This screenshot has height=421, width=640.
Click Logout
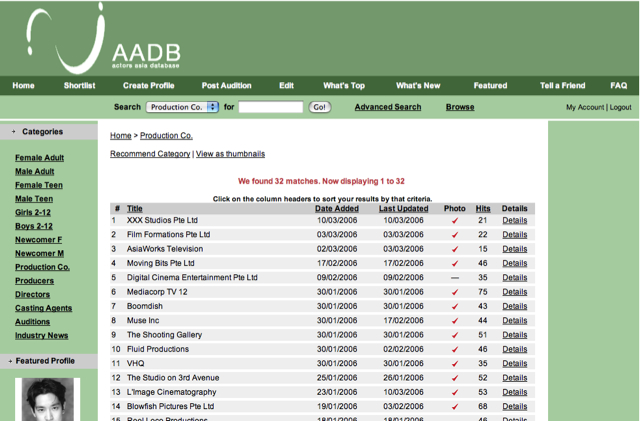(620, 107)
